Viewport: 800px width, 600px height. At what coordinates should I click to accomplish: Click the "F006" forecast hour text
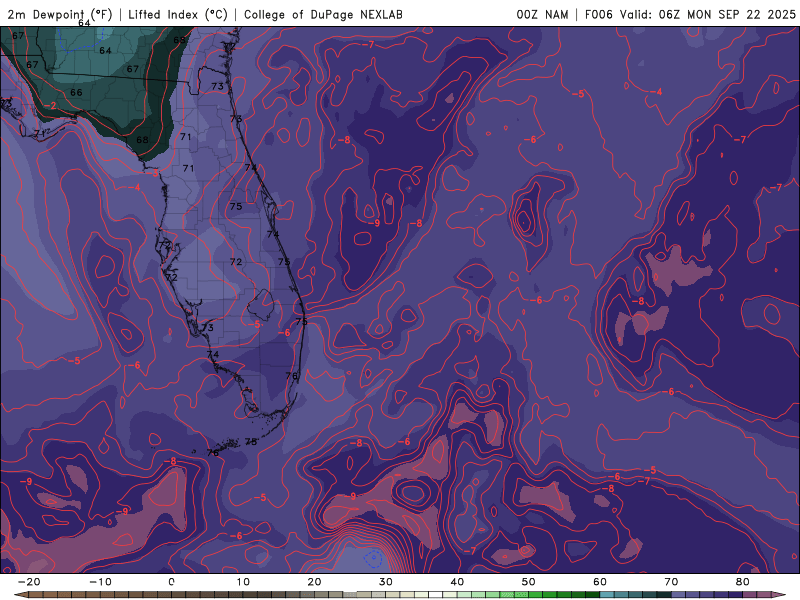point(598,14)
